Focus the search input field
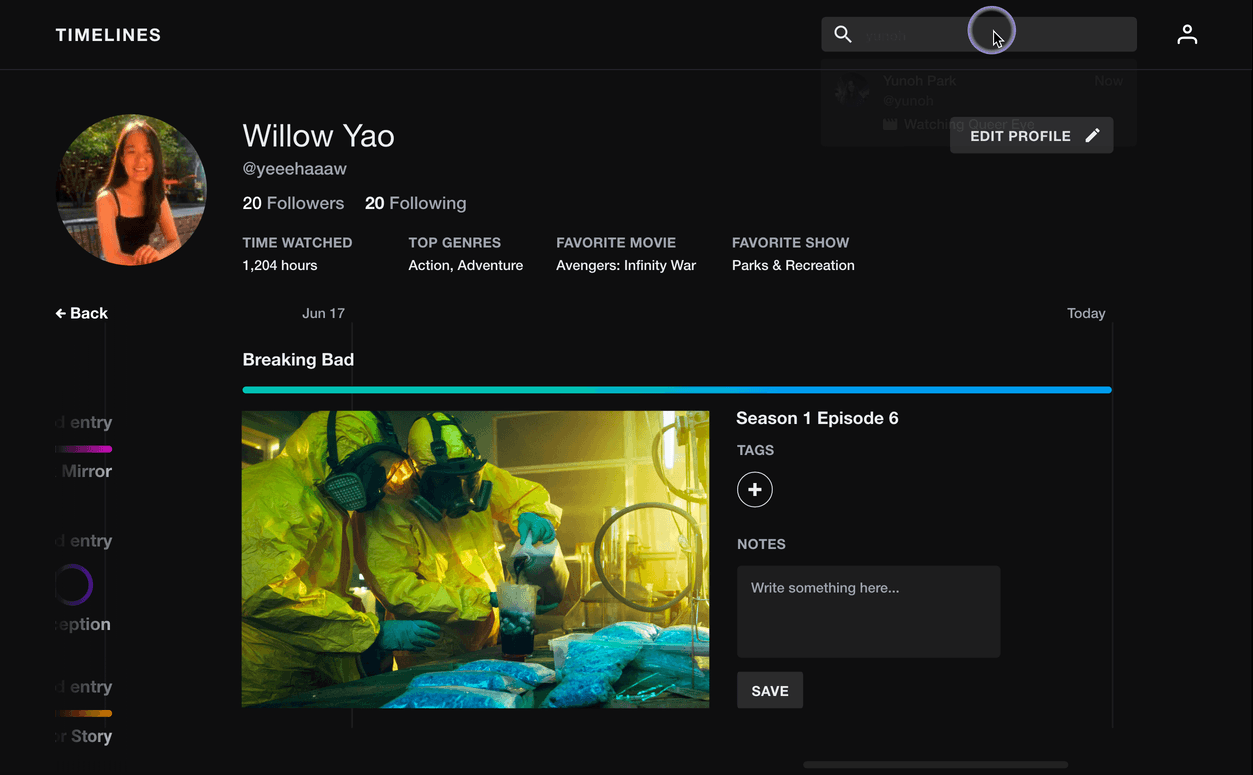 979,35
